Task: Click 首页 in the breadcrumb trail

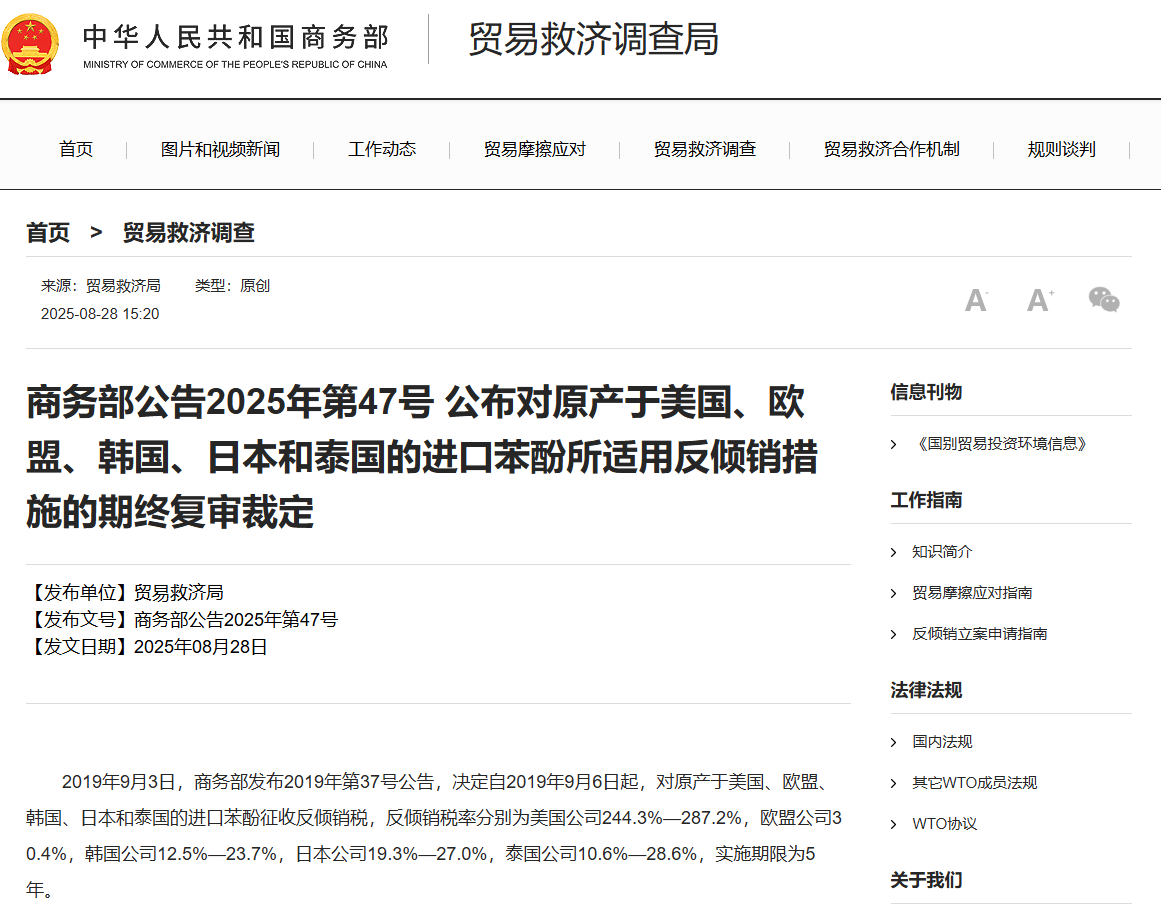Action: tap(48, 233)
